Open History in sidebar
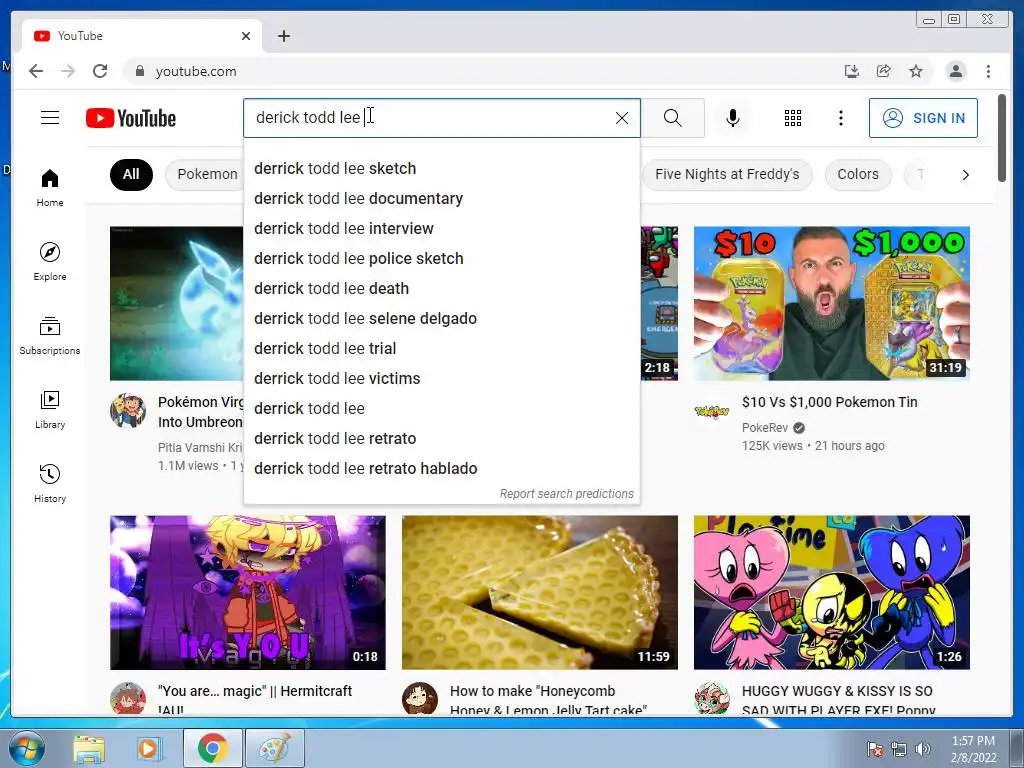The image size is (1024, 768). tap(50, 483)
